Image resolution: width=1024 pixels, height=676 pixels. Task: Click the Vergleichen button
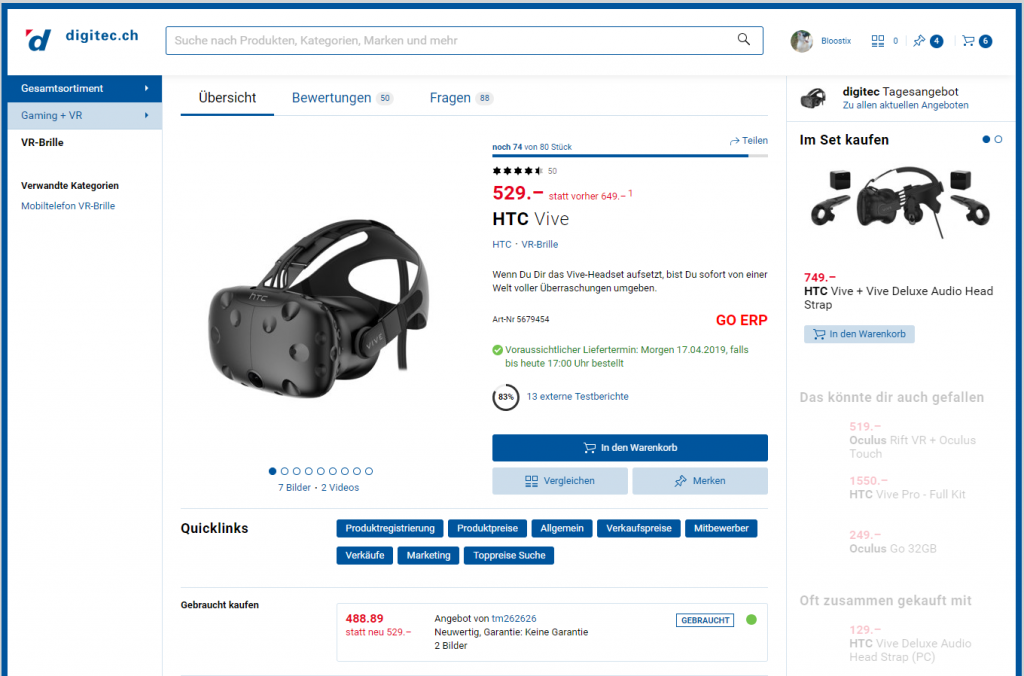[560, 481]
